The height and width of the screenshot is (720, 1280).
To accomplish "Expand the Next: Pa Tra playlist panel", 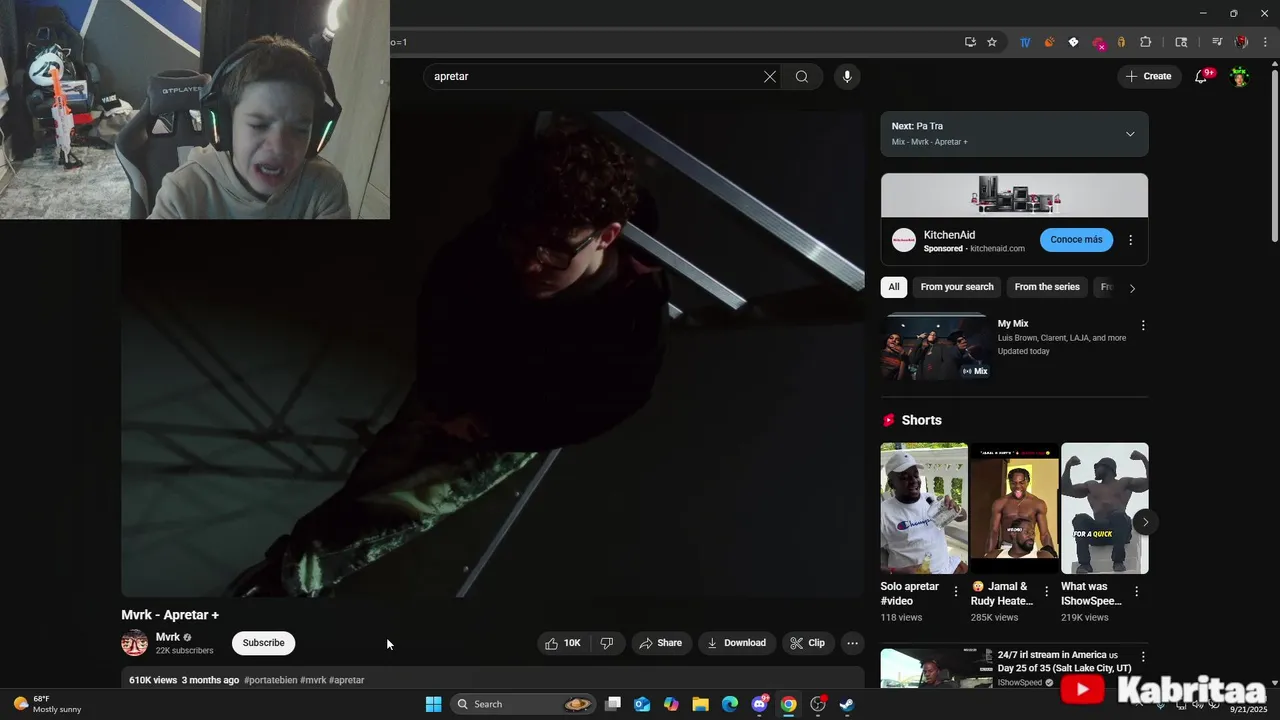I will pos(1130,134).
